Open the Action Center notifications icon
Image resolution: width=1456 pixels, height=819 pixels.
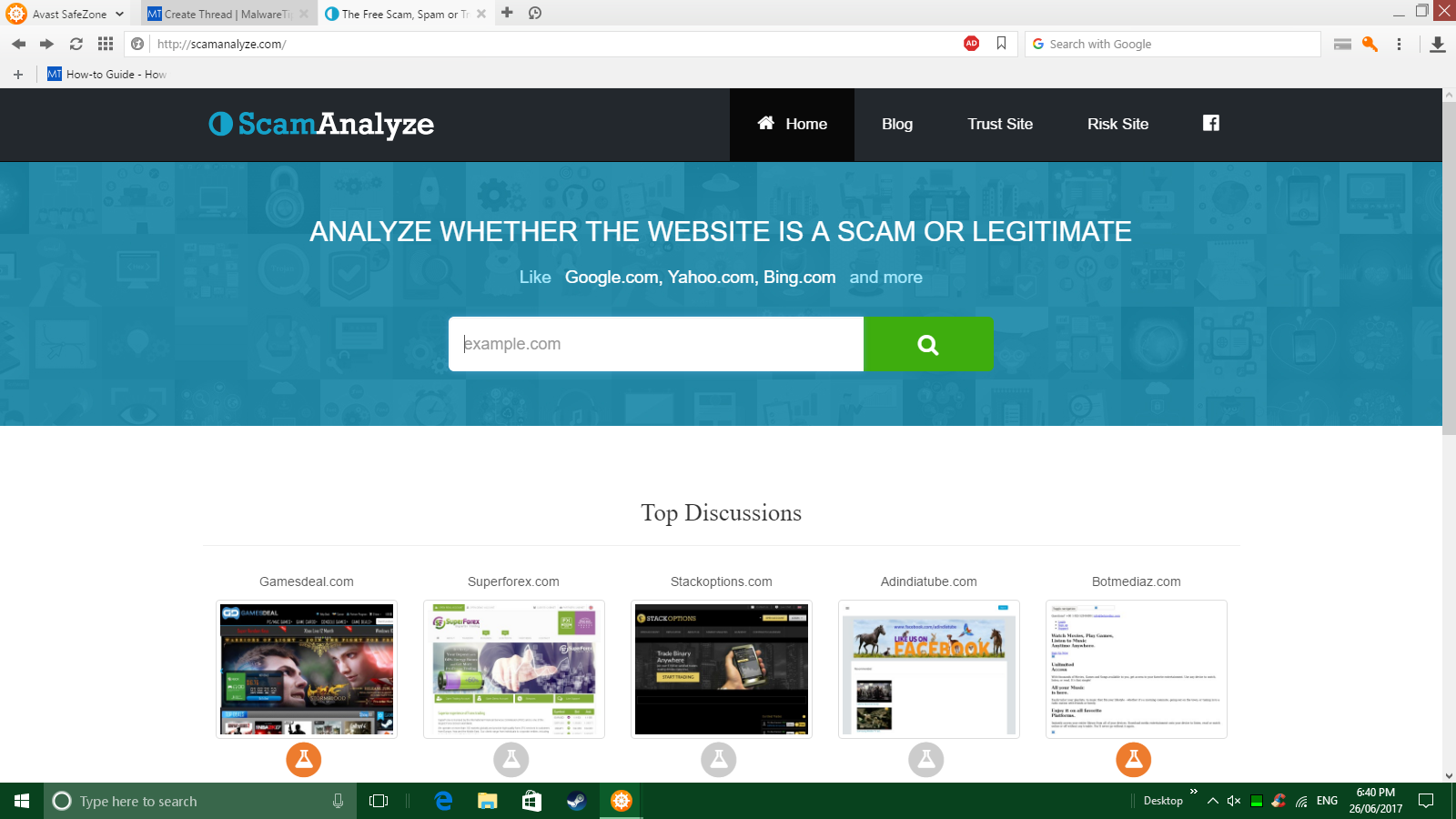tap(1426, 801)
